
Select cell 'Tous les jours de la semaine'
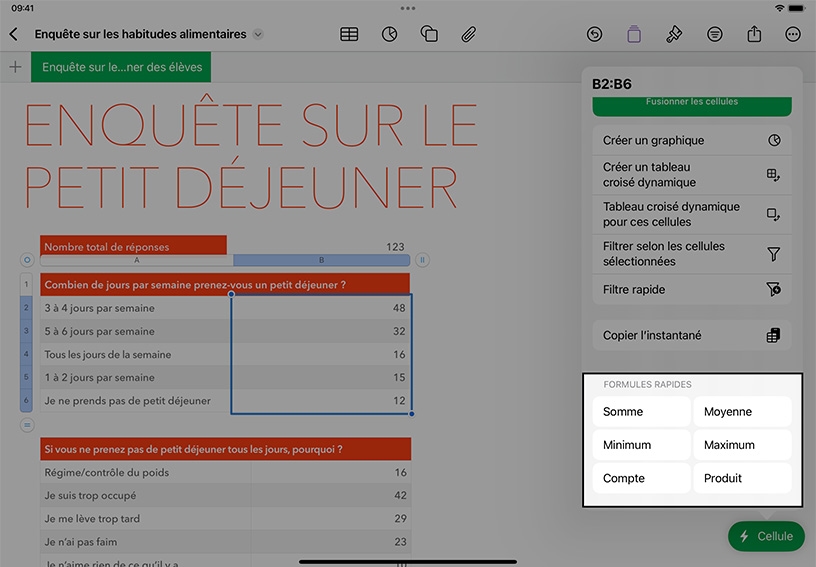pyautogui.click(x=135, y=355)
